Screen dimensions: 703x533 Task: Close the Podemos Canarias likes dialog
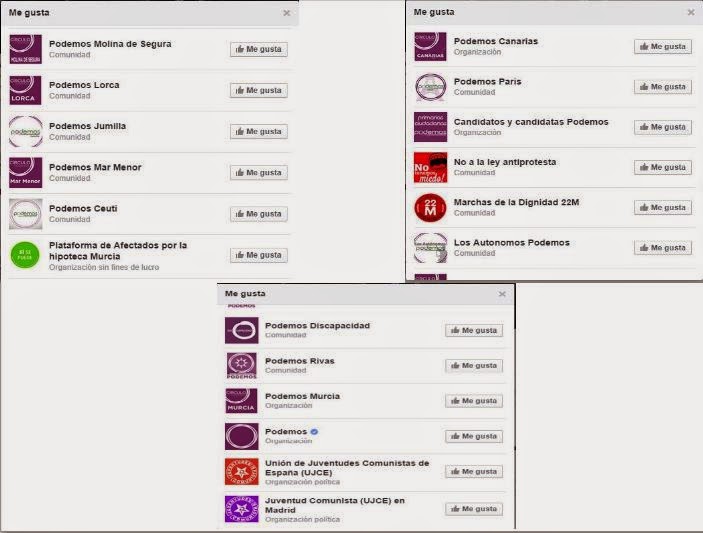pos(691,13)
